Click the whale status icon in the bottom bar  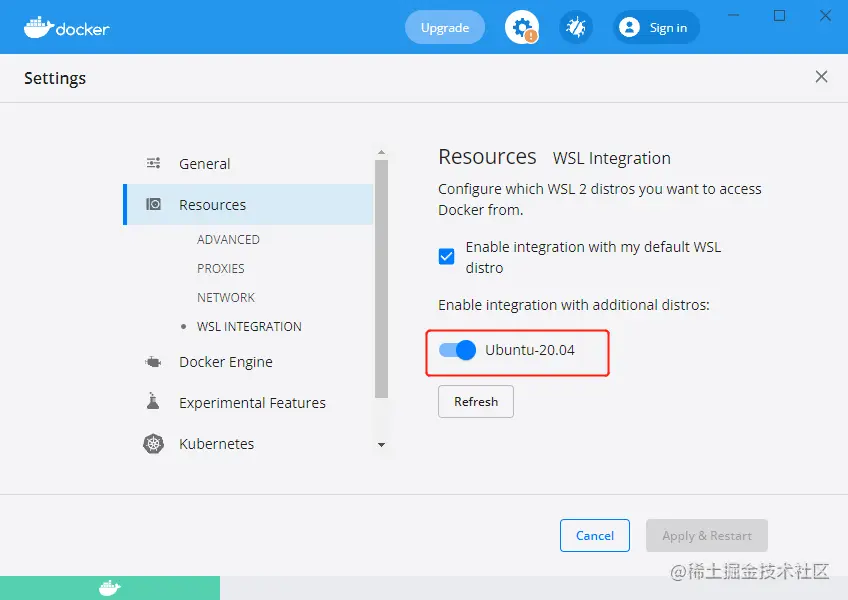[110, 588]
